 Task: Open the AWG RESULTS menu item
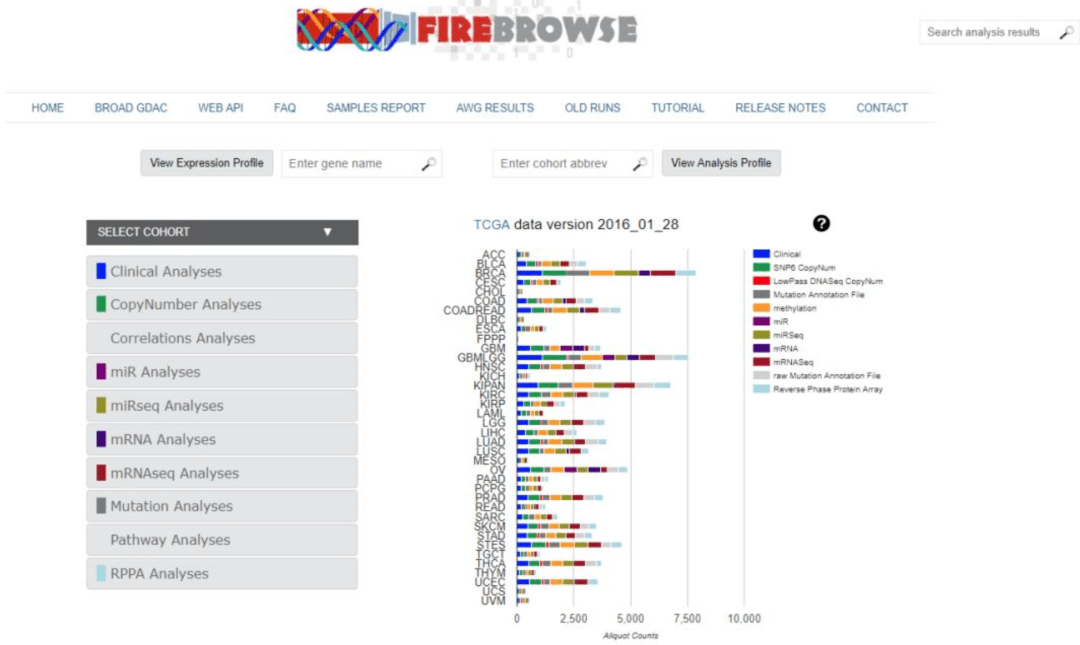click(x=495, y=108)
